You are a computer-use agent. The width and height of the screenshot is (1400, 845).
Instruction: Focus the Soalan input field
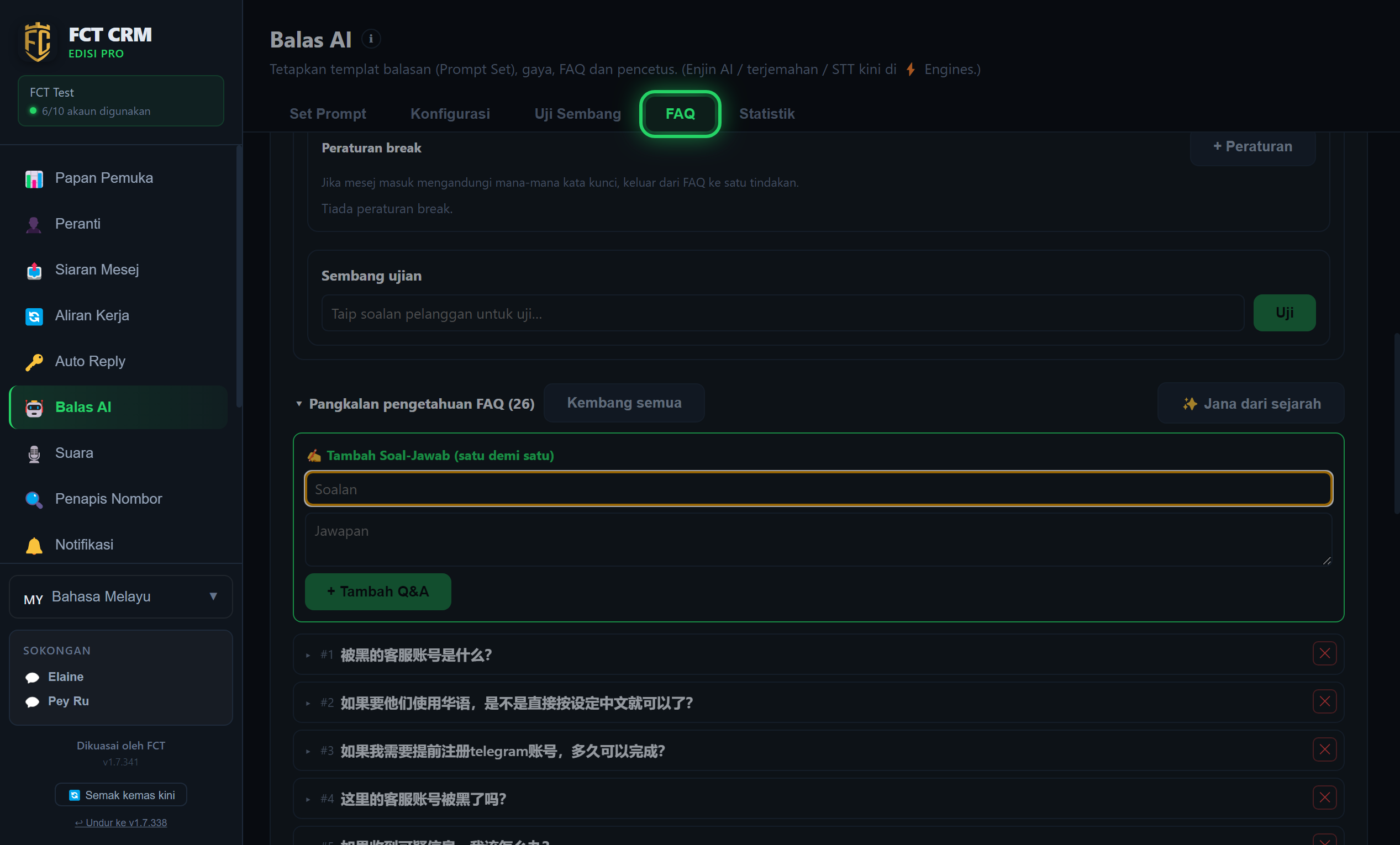click(818, 489)
